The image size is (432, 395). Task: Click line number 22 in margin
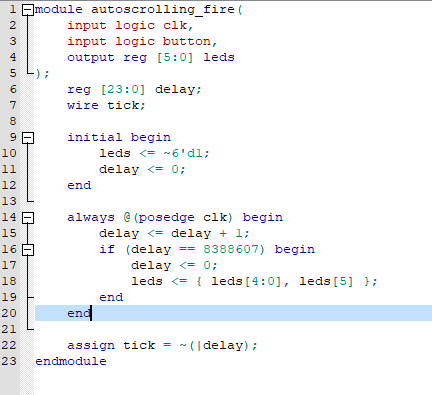point(9,345)
